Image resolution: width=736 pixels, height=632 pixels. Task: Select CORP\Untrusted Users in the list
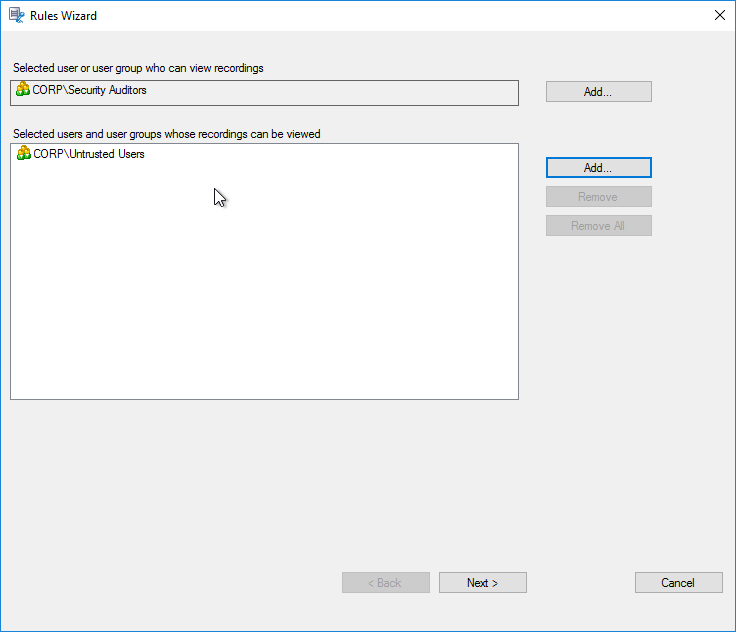tap(88, 154)
